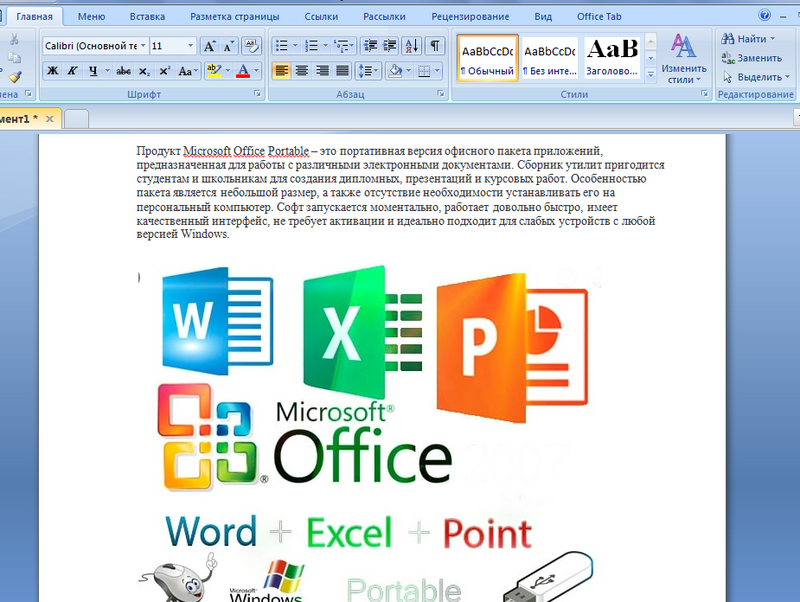This screenshot has height=602, width=800.
Task: Toggle strikethrough (abc) formatting
Action: pyautogui.click(x=123, y=71)
